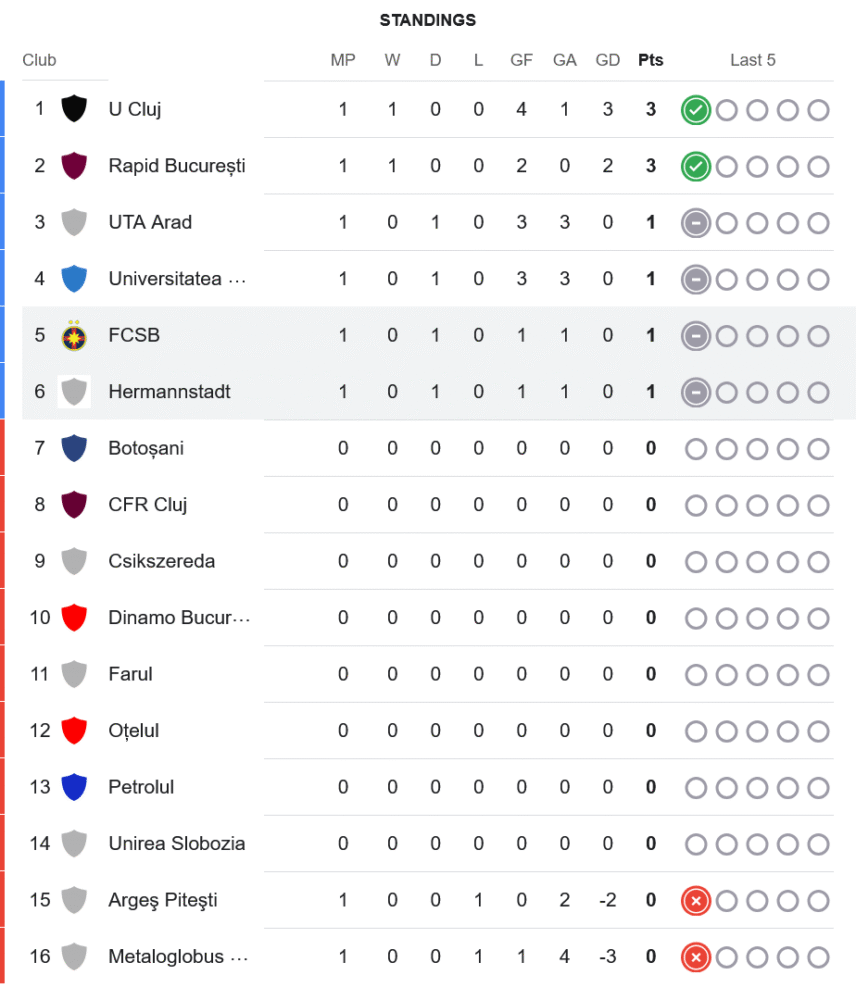Click the Petrolul blue shield icon
This screenshot has height=1000, width=856.
74,787
